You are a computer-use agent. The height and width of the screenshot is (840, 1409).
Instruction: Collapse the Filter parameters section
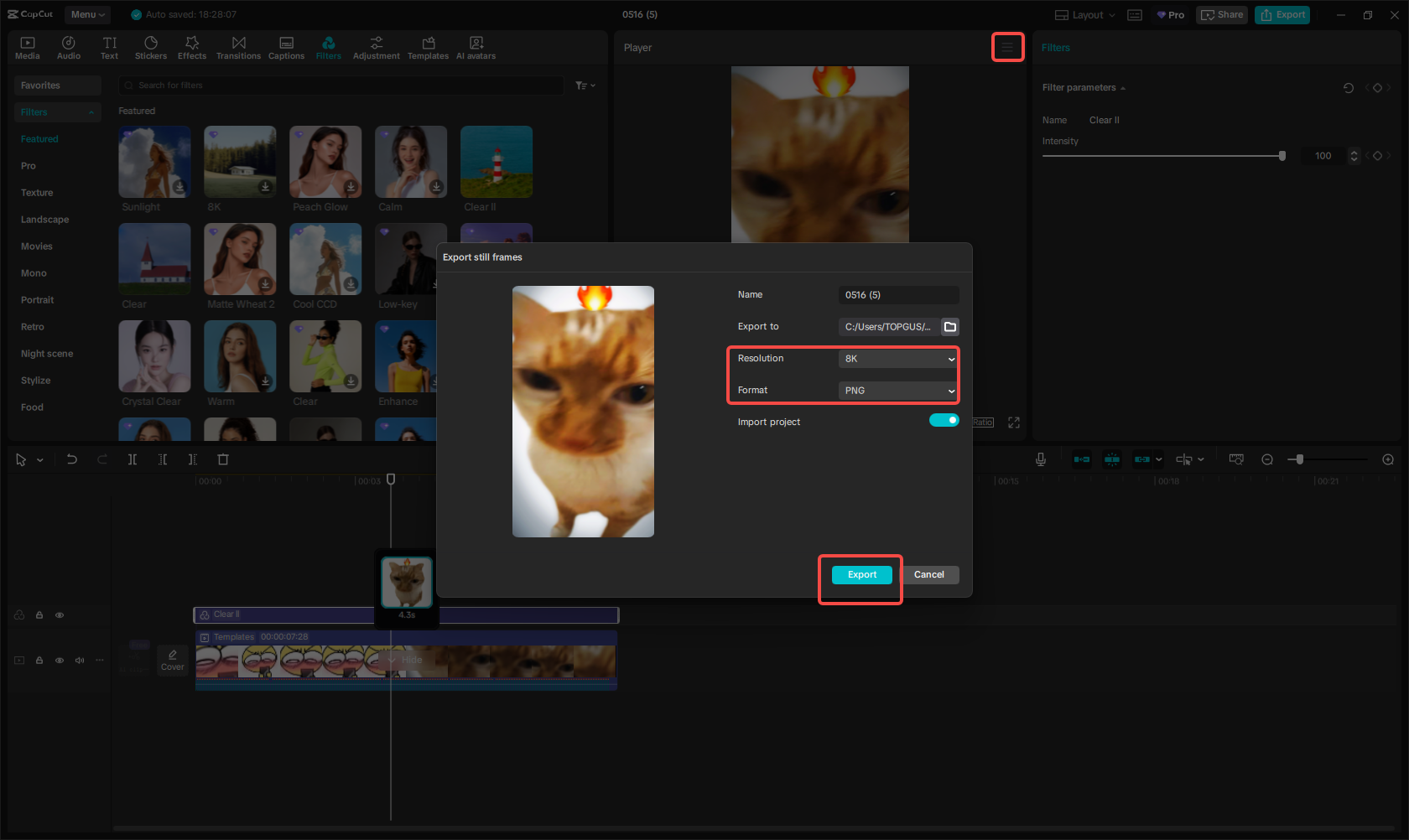1124,87
